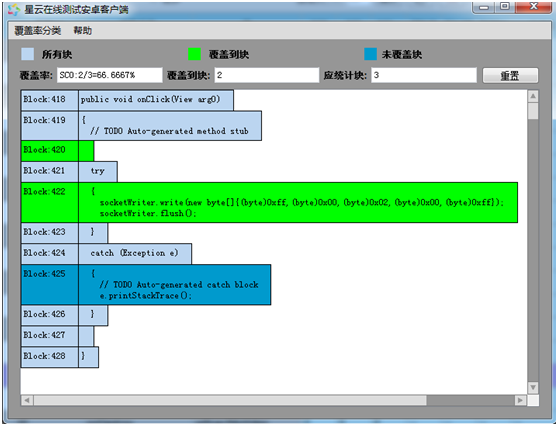Select the Block:418 onClick row

pos(127,100)
